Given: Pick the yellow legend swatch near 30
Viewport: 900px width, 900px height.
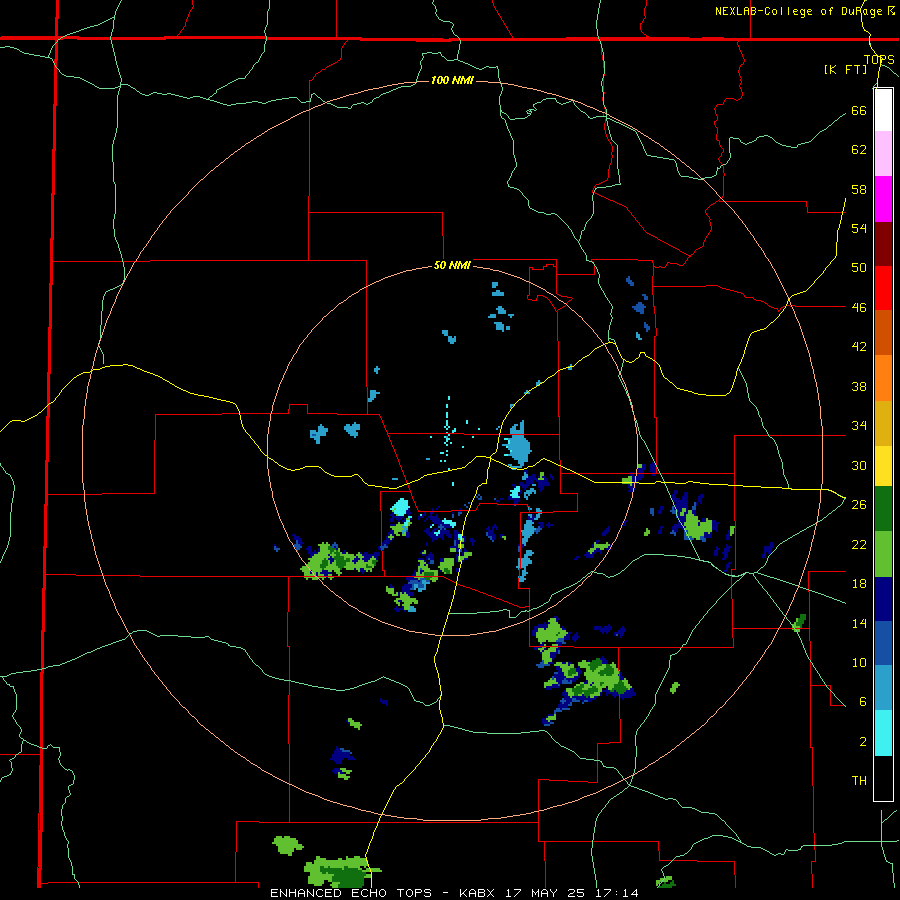Looking at the screenshot, I should click(883, 466).
